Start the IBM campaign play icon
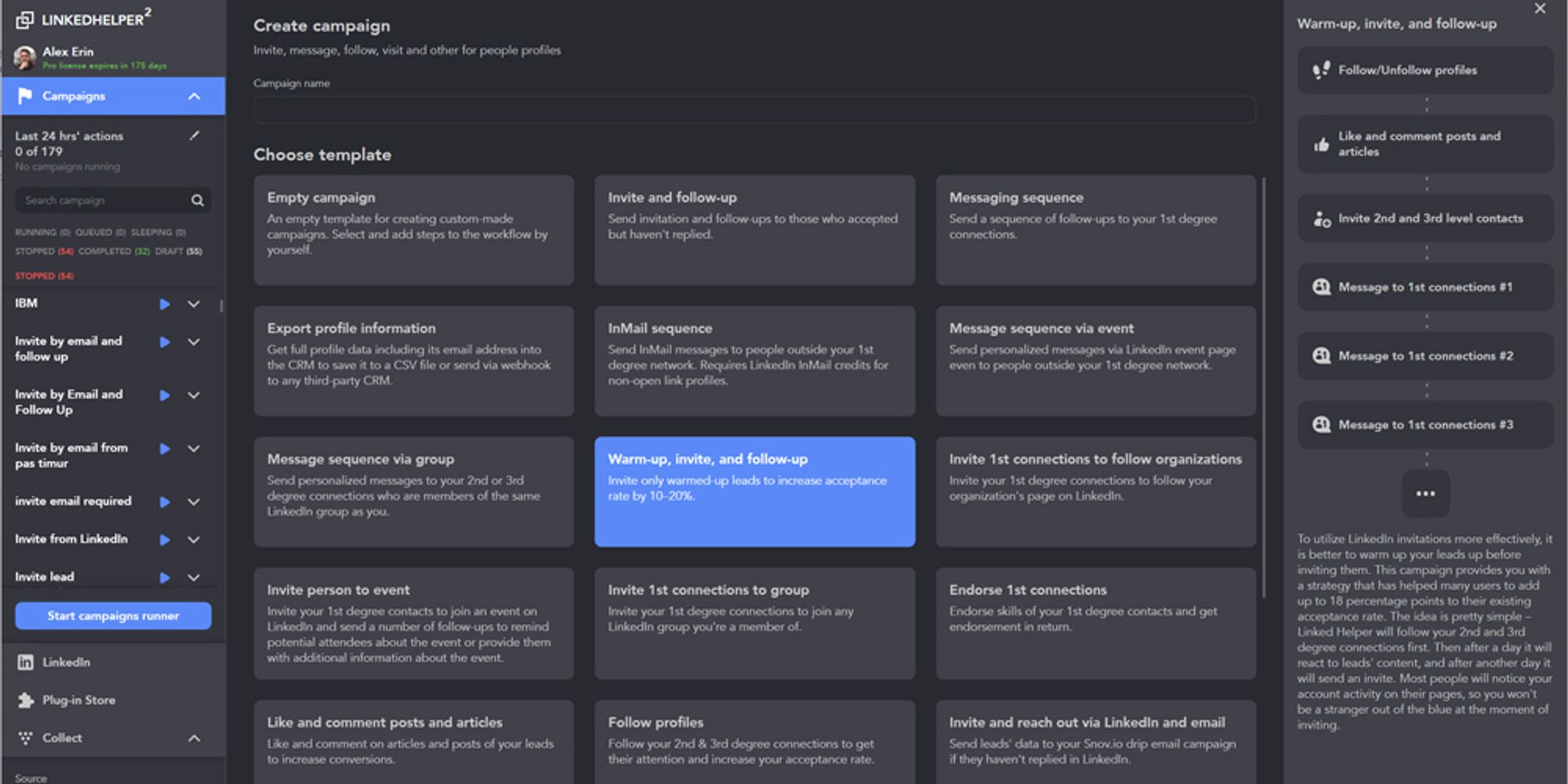1568x784 pixels. (x=165, y=304)
